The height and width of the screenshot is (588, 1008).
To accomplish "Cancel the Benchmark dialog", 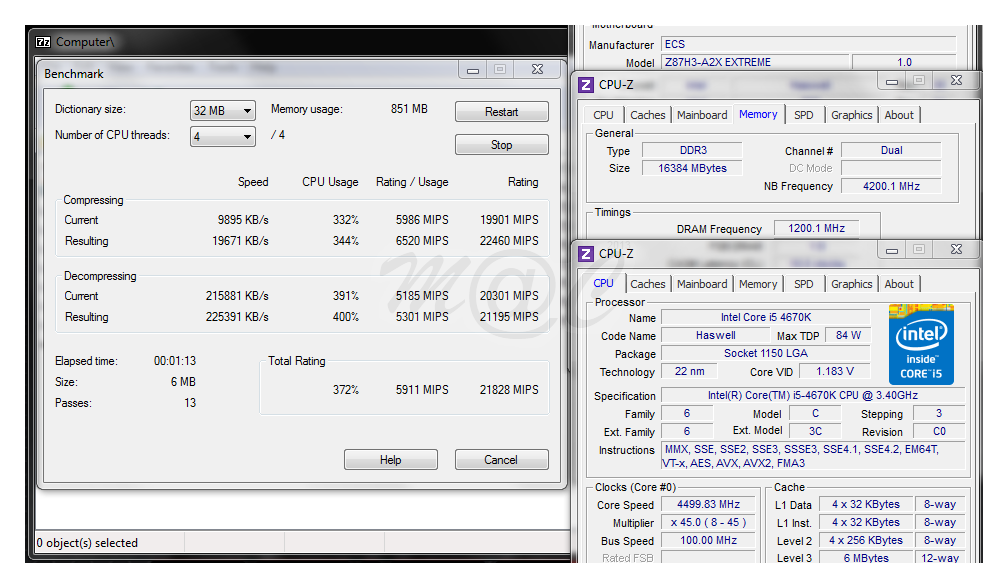I will tap(501, 460).
